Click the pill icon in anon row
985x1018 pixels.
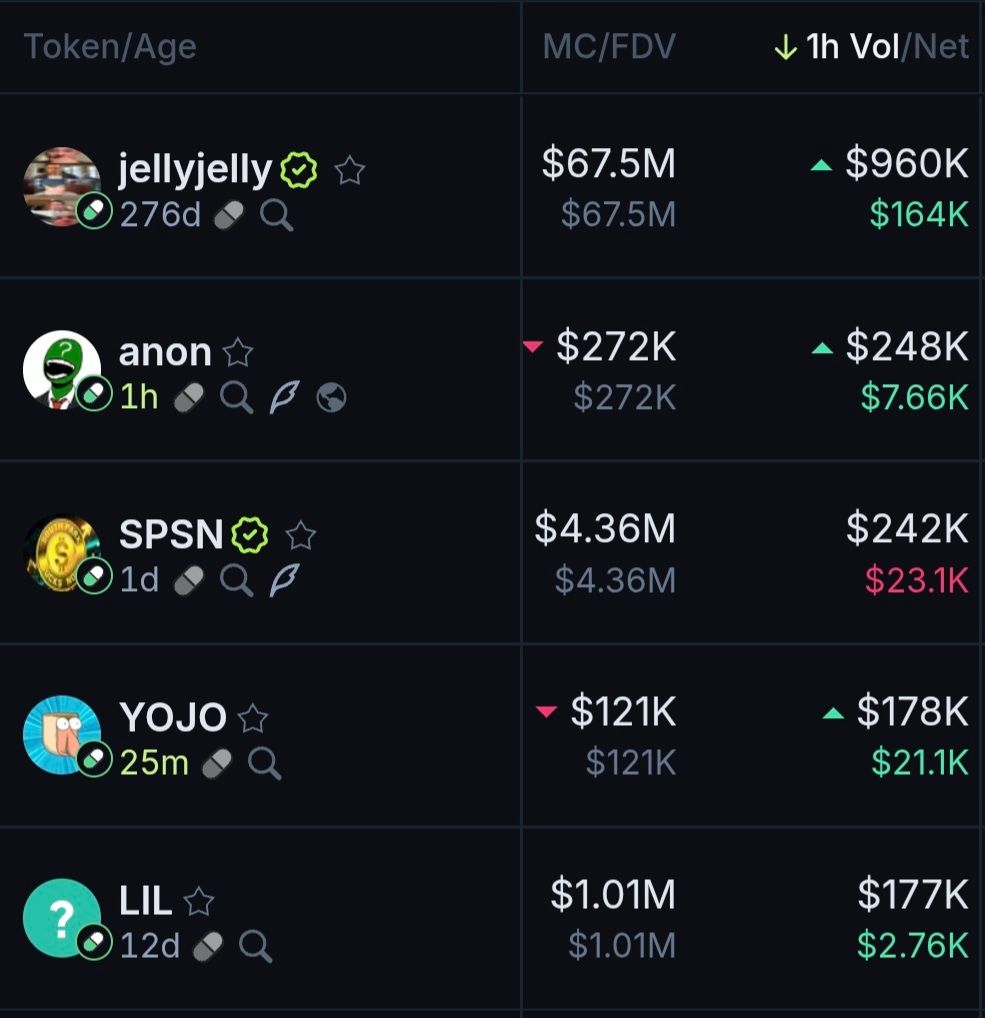tap(188, 398)
